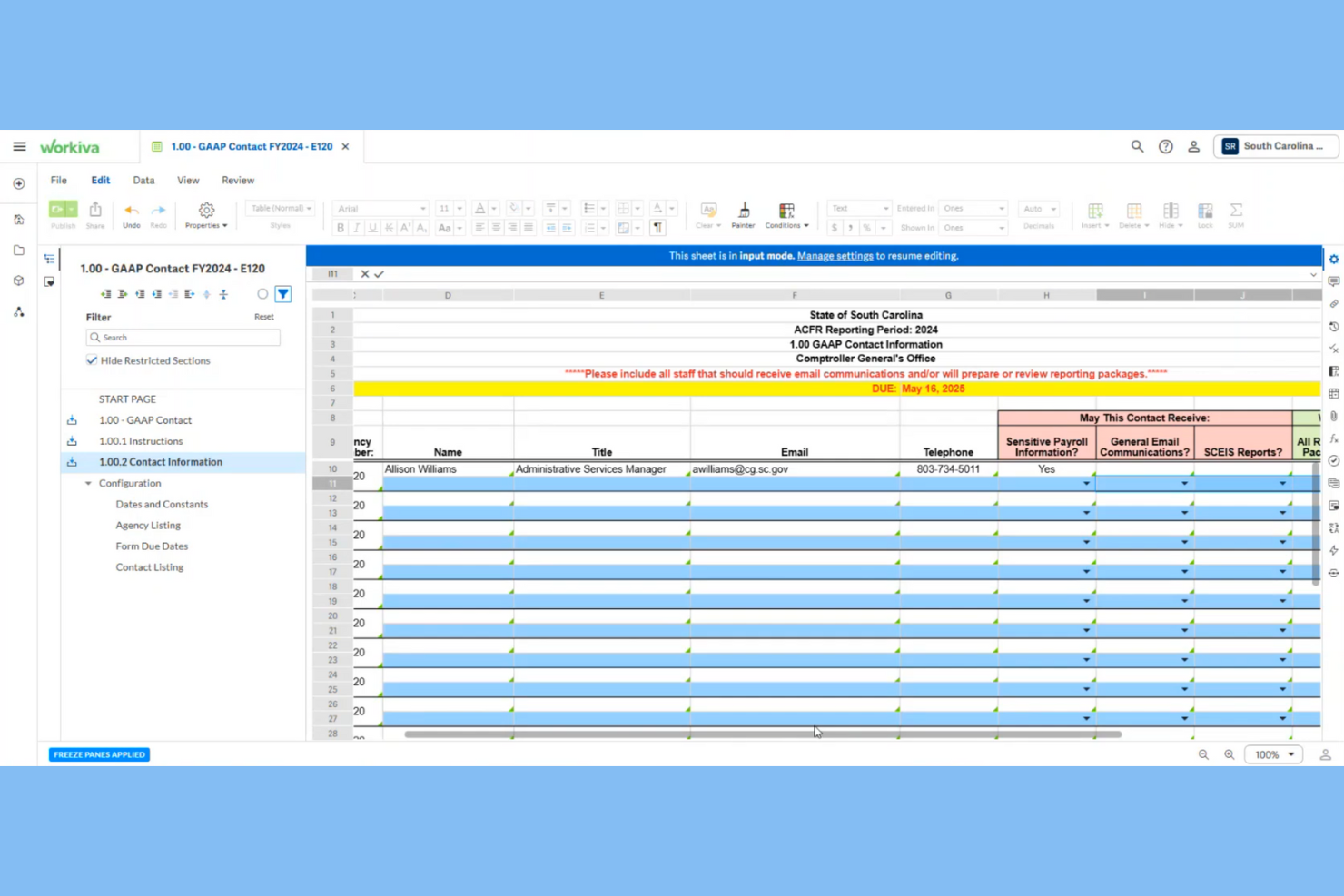Open Sensitive Payroll dropdown in row 11
1344x896 pixels.
1086,484
